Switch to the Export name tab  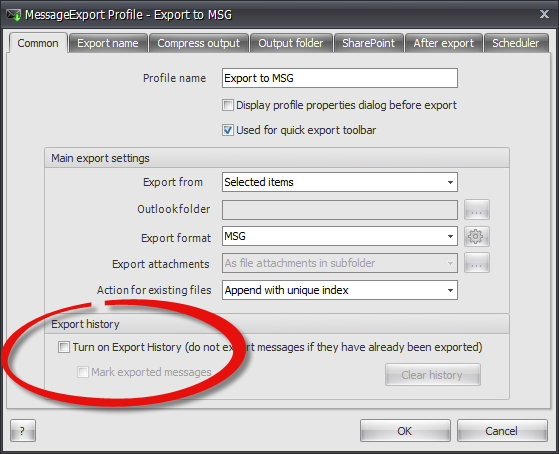(x=108, y=43)
